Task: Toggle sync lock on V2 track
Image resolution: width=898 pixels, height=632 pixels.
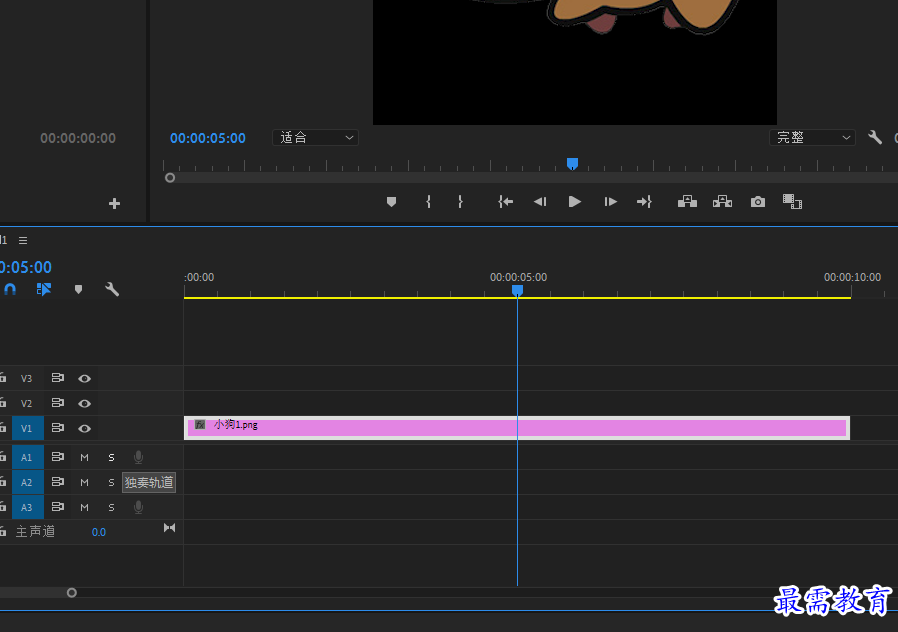Action: pyautogui.click(x=58, y=403)
